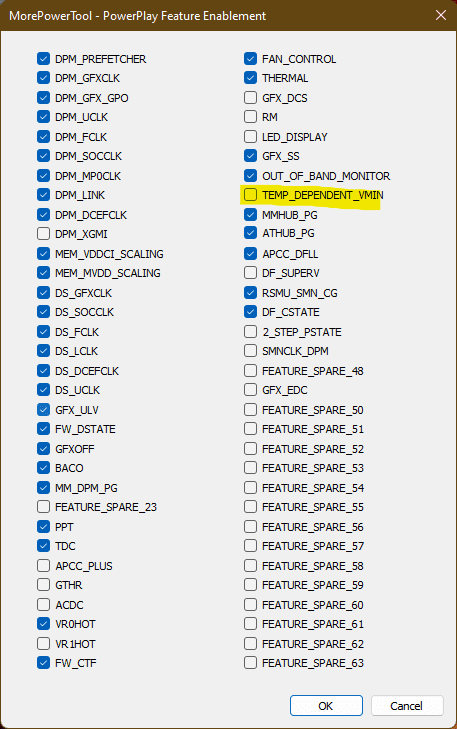457x729 pixels.
Task: Check the RM checkbox
Action: click(x=250, y=117)
